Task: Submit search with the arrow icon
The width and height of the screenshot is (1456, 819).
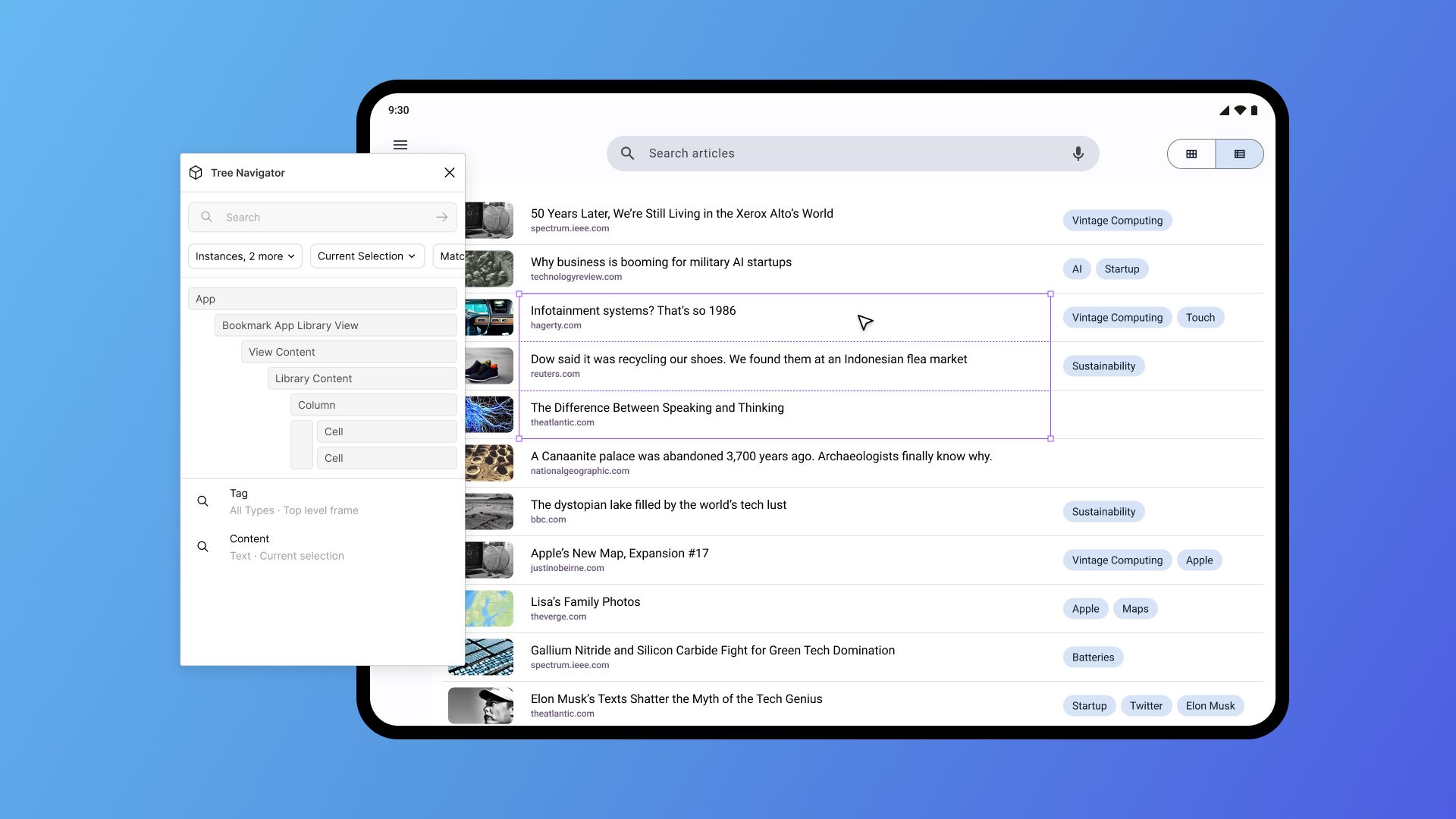Action: click(x=441, y=218)
